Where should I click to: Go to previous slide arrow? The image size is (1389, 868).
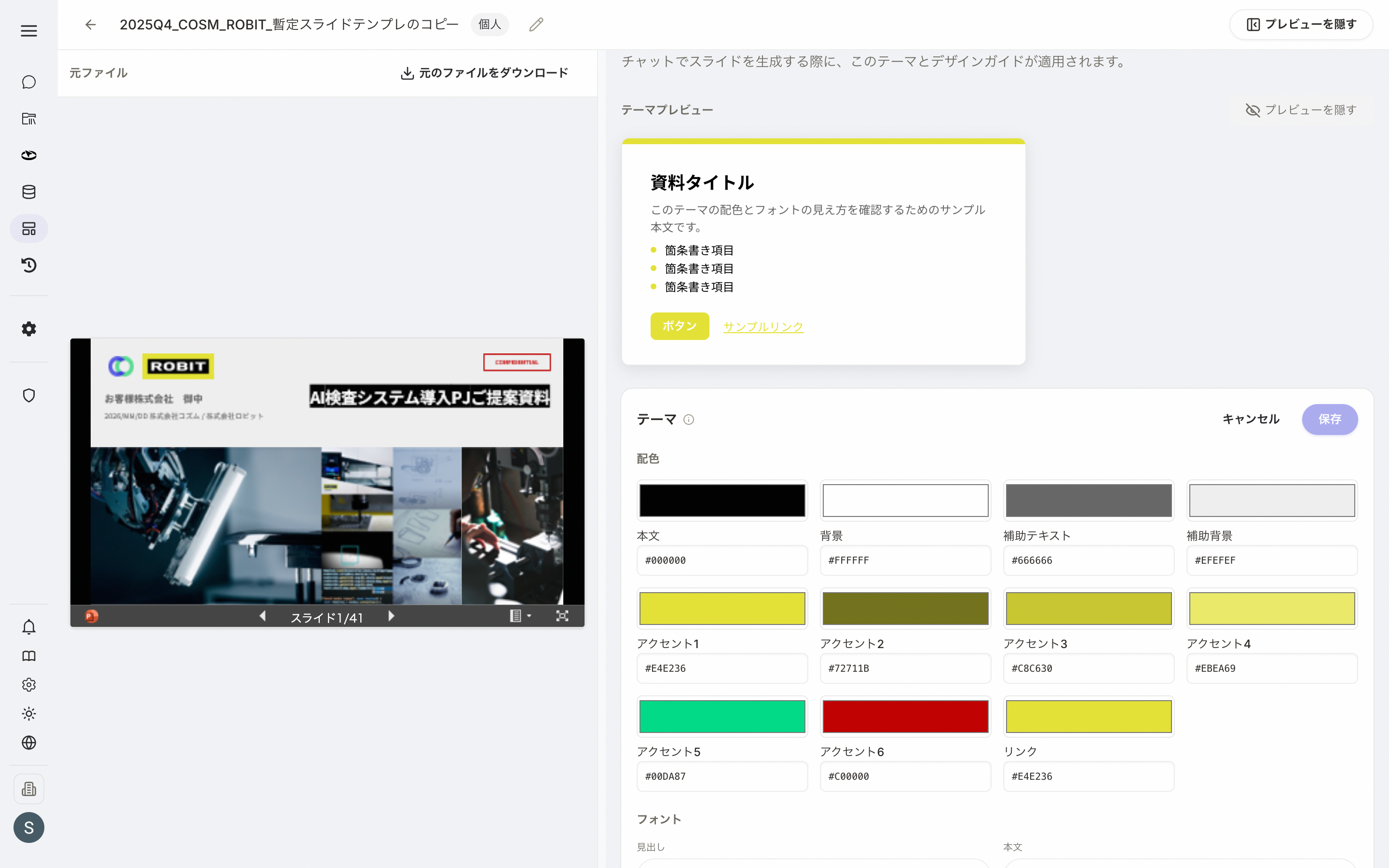click(262, 617)
